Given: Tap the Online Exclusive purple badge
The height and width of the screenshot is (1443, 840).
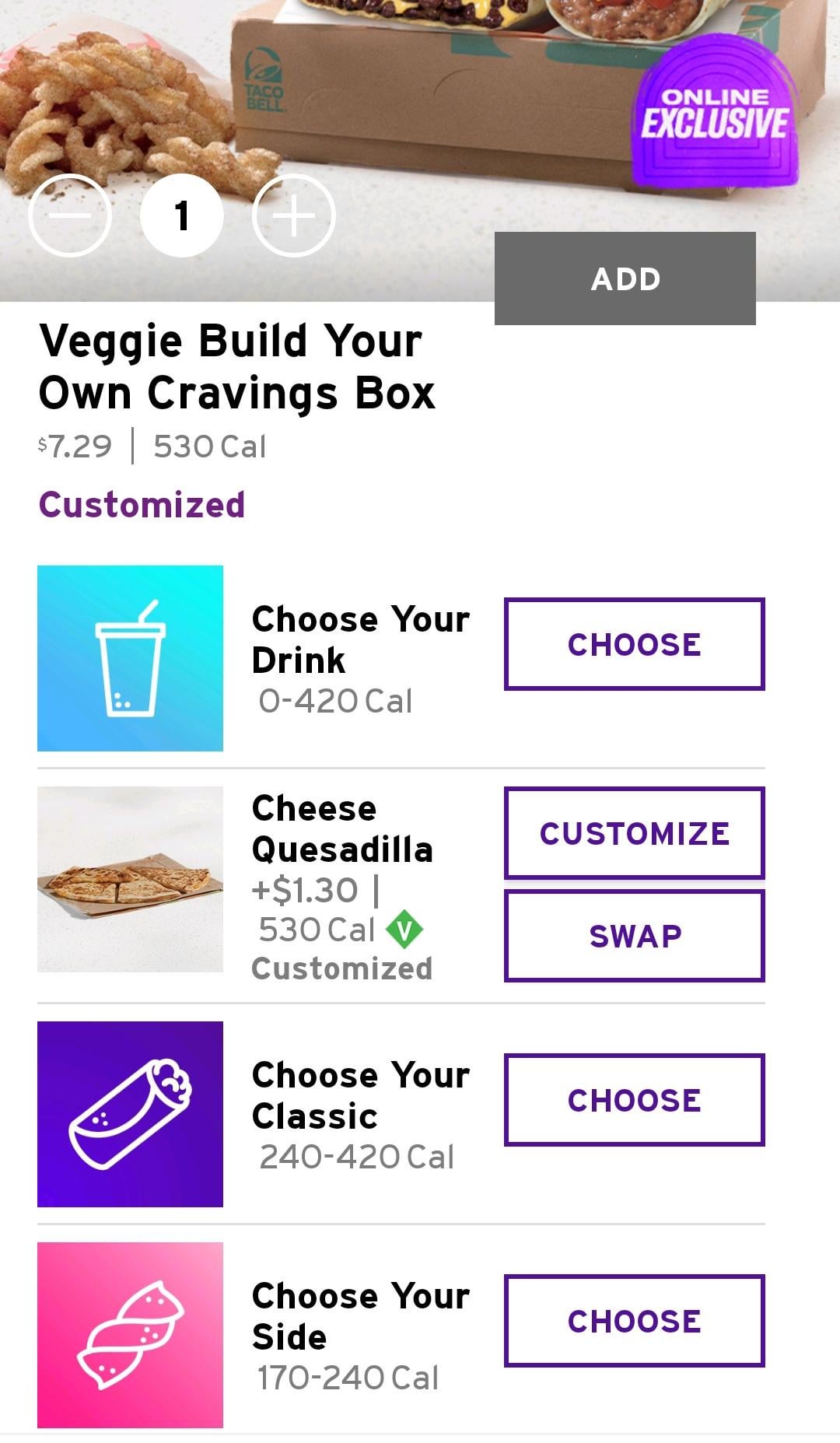Looking at the screenshot, I should (714, 114).
